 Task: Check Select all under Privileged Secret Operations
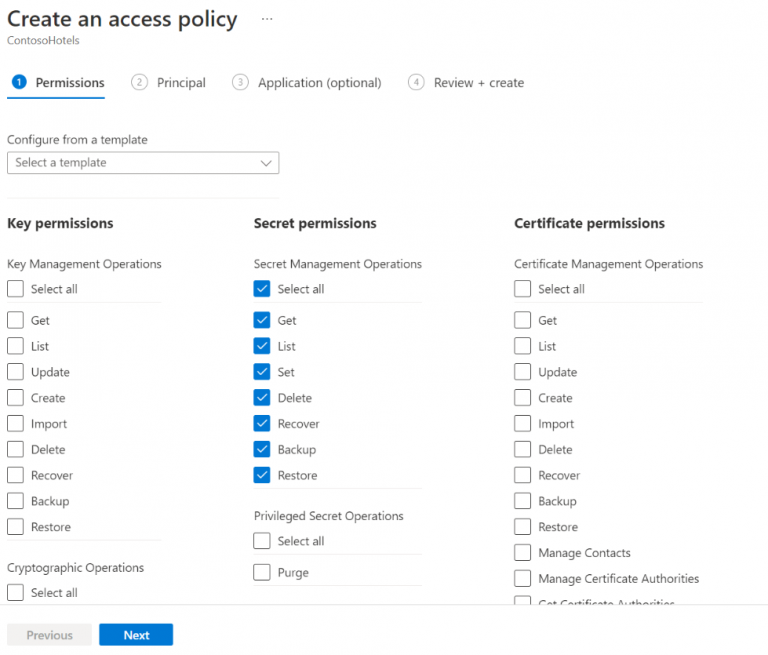(x=262, y=541)
